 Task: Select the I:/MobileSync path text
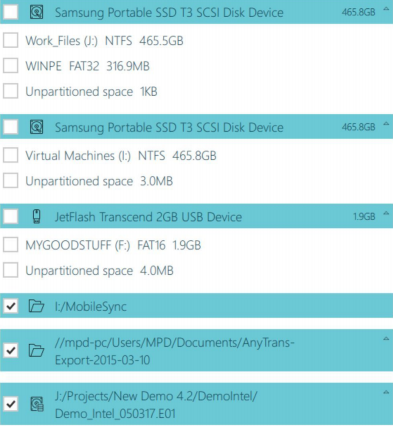(91, 306)
